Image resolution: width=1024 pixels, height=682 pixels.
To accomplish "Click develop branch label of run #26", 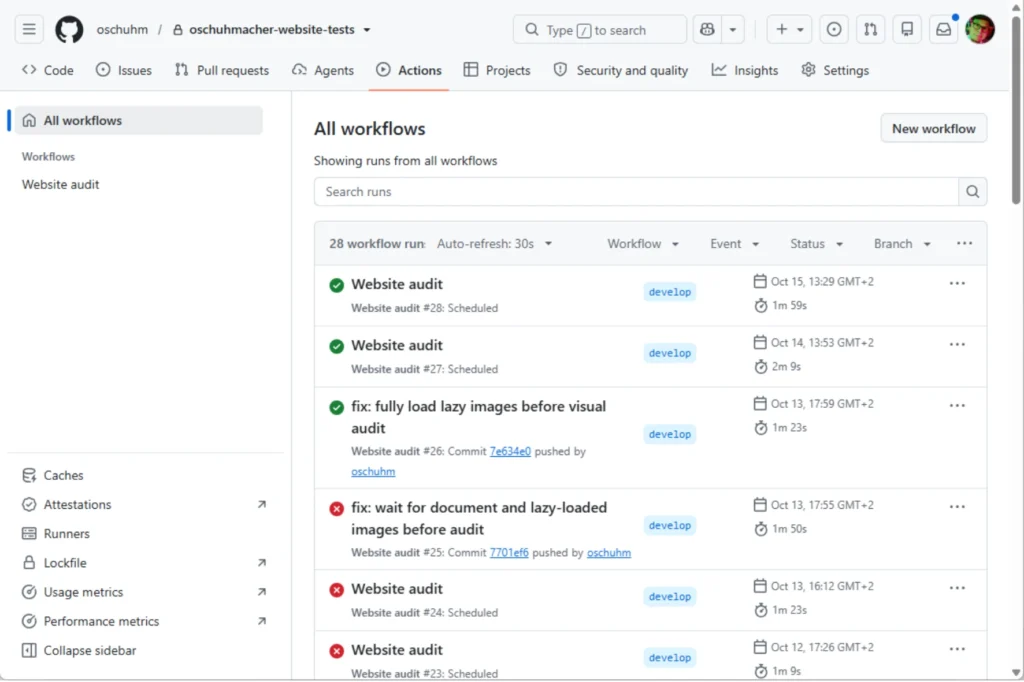I will 669,434.
